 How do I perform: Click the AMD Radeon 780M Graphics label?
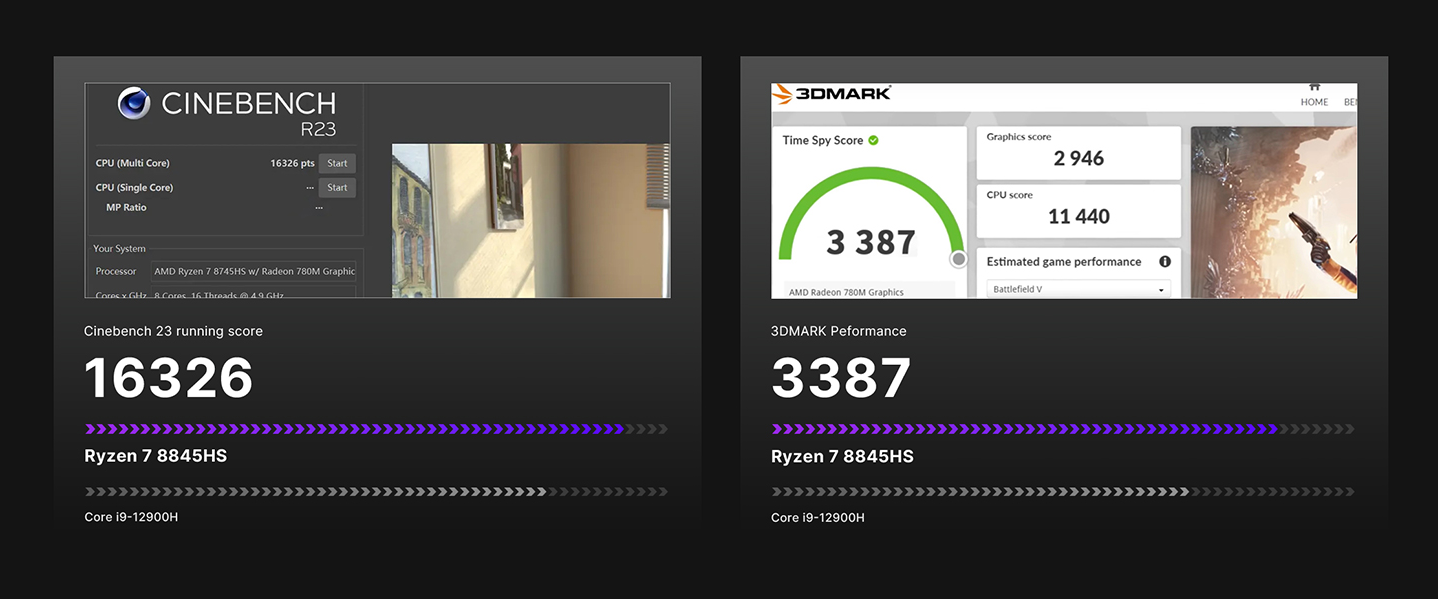click(x=846, y=292)
